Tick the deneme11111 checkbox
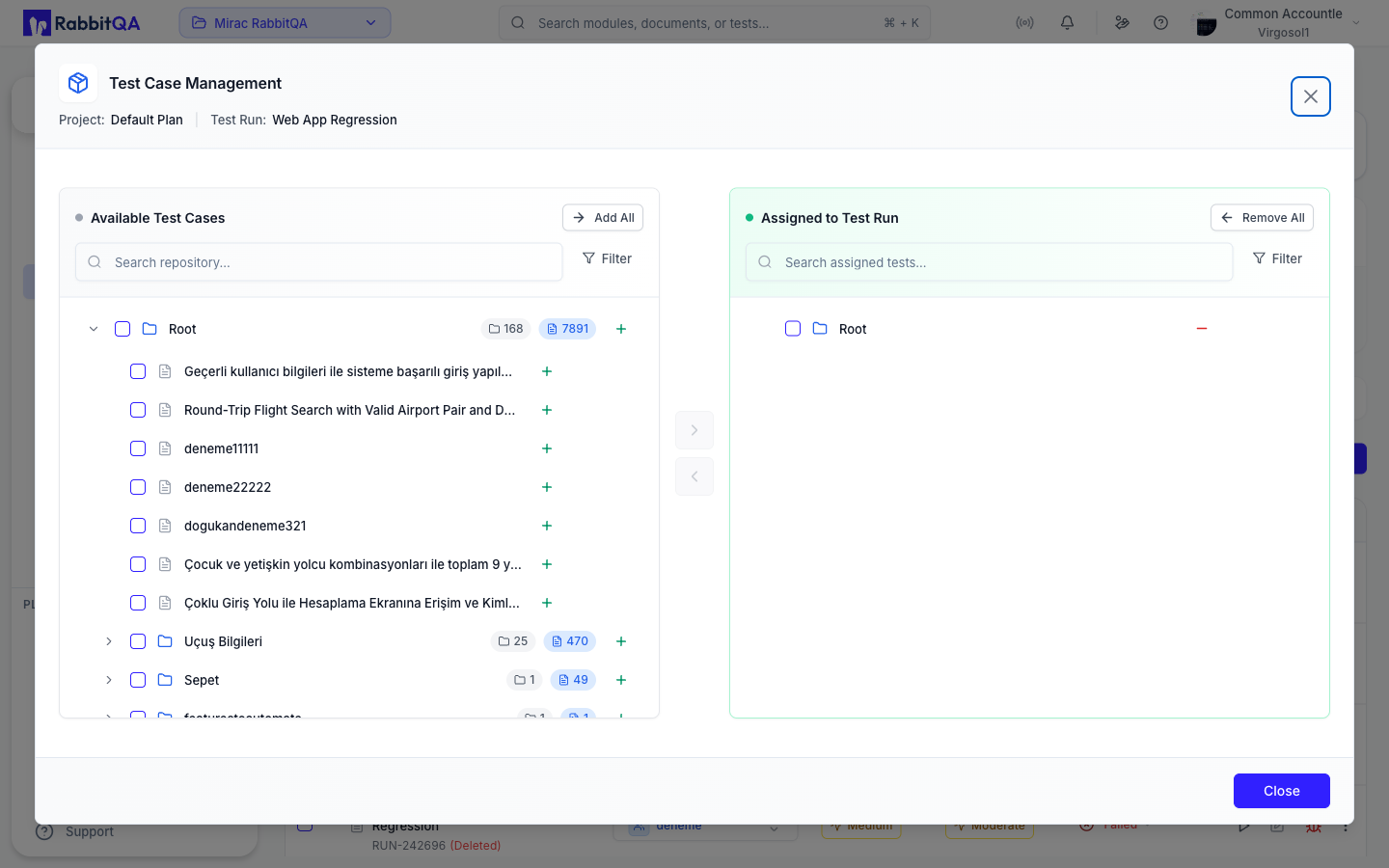1389x868 pixels. 138,448
